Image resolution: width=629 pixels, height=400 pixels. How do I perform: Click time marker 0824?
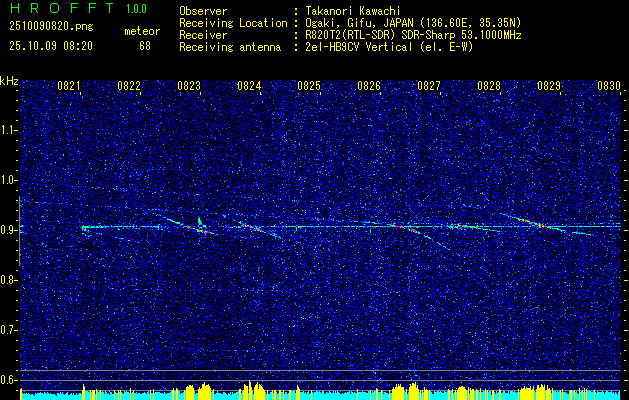click(249, 85)
